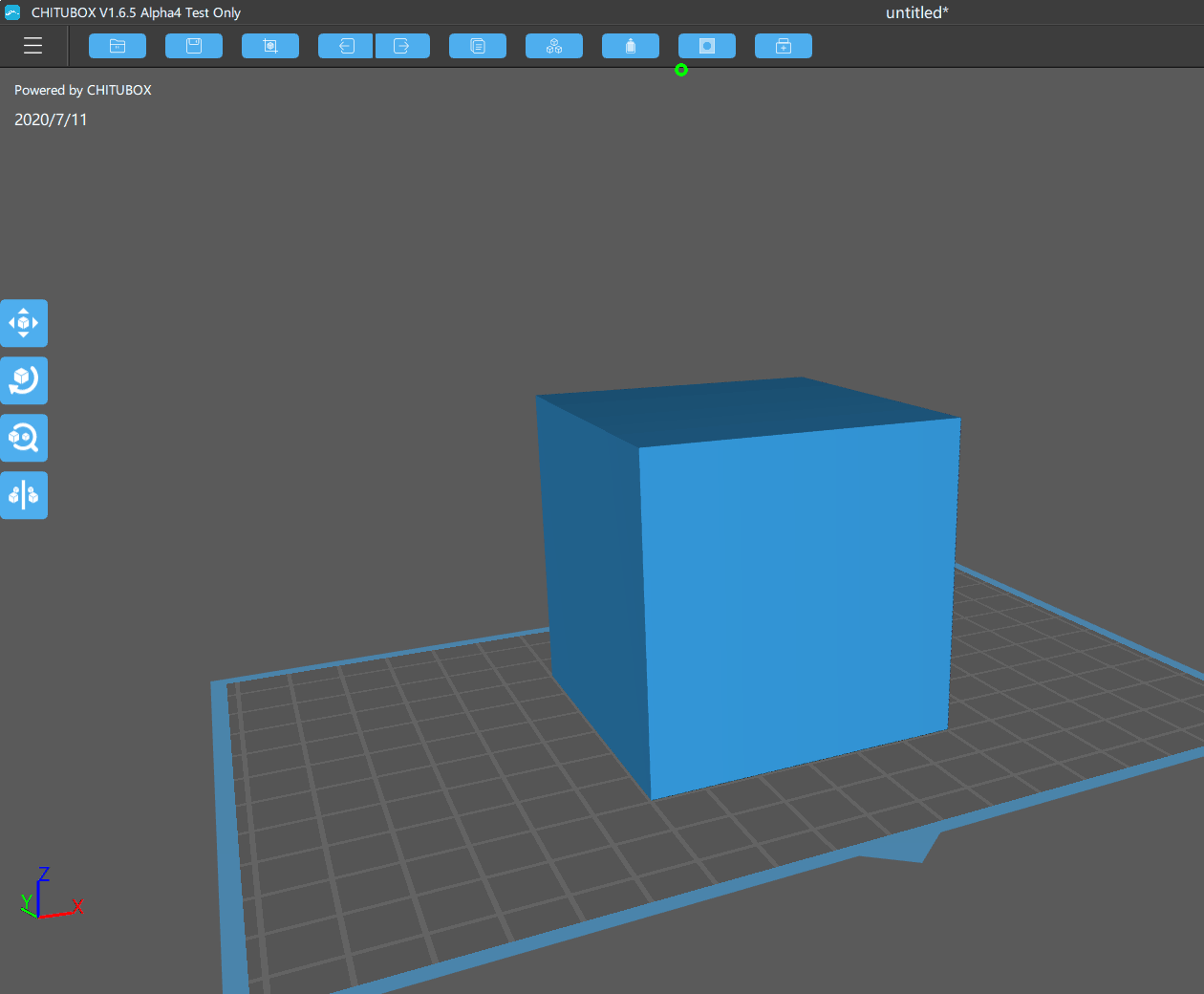Open the screenshot capture tool
Screen dimensions: 1204x994
coord(706,45)
